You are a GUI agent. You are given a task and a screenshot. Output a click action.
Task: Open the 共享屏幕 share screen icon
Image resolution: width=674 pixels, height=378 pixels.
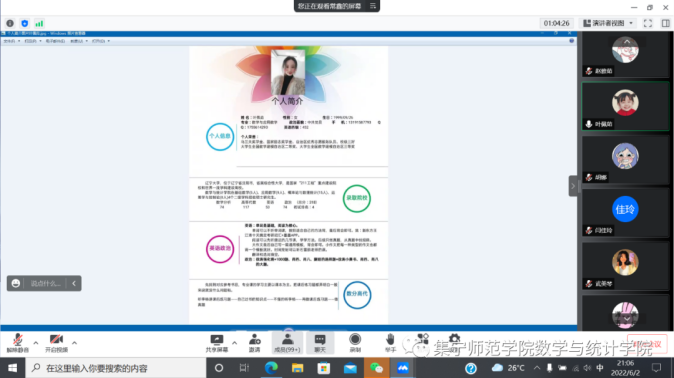[x=217, y=343]
